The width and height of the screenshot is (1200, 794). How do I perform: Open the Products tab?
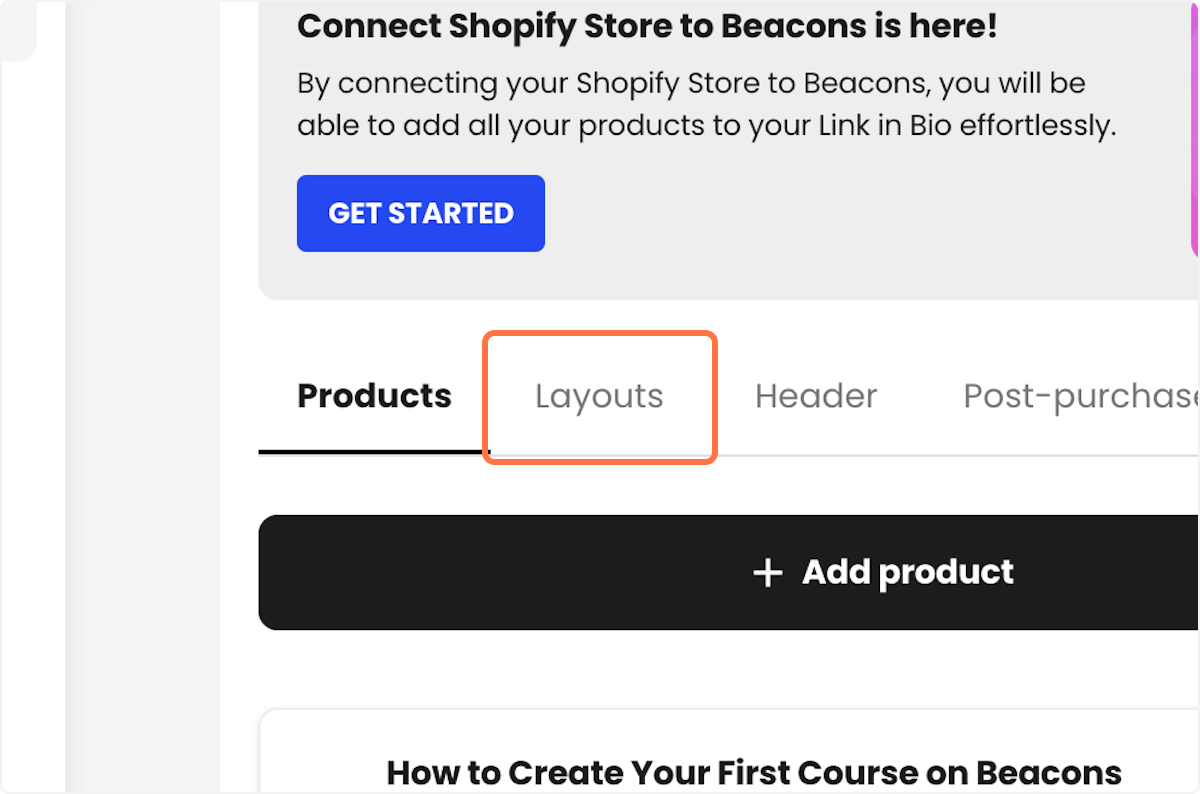373,396
